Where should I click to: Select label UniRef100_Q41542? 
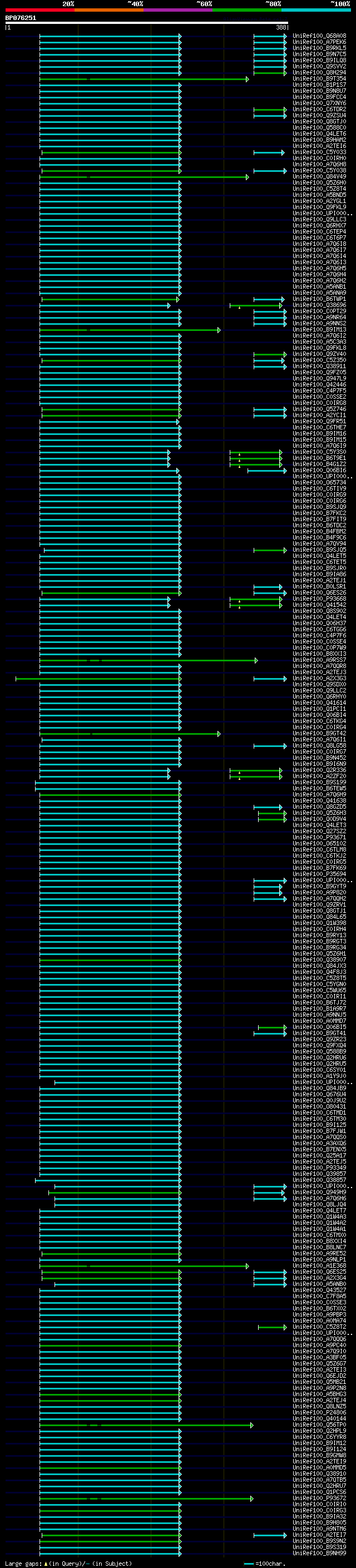coord(319,605)
